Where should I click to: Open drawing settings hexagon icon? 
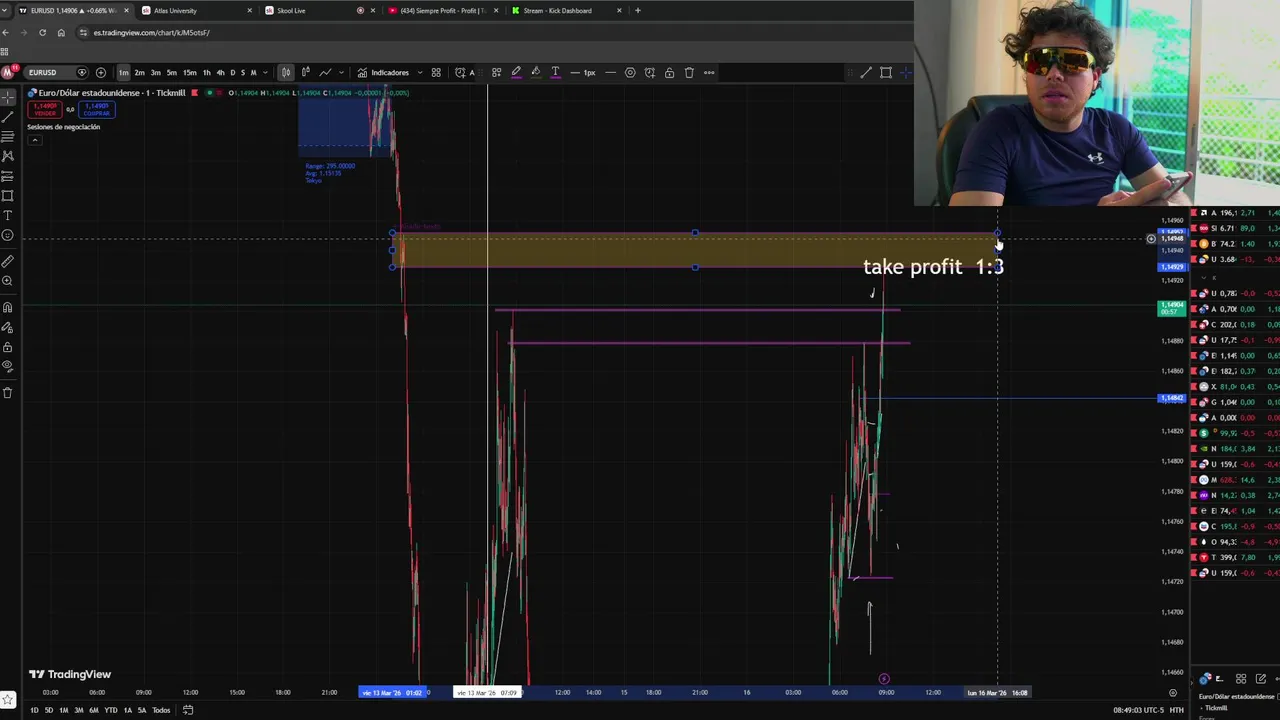tap(630, 72)
